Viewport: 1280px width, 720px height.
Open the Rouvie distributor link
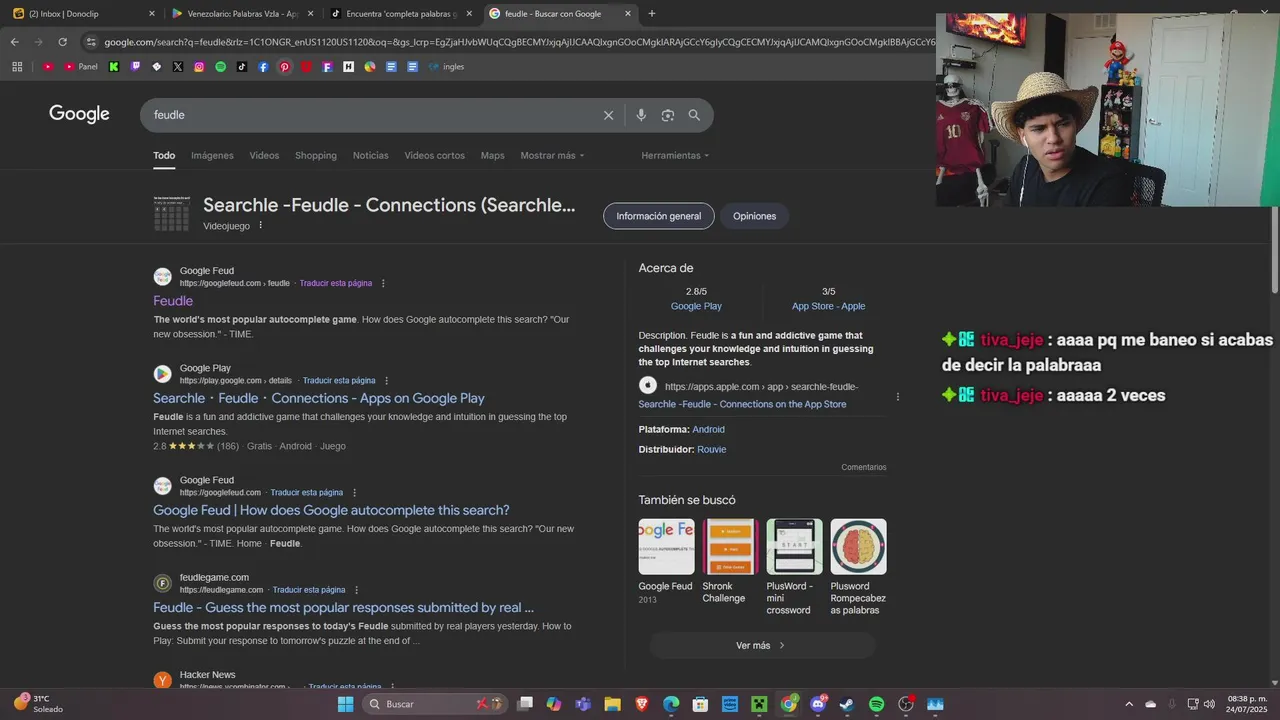tap(711, 450)
